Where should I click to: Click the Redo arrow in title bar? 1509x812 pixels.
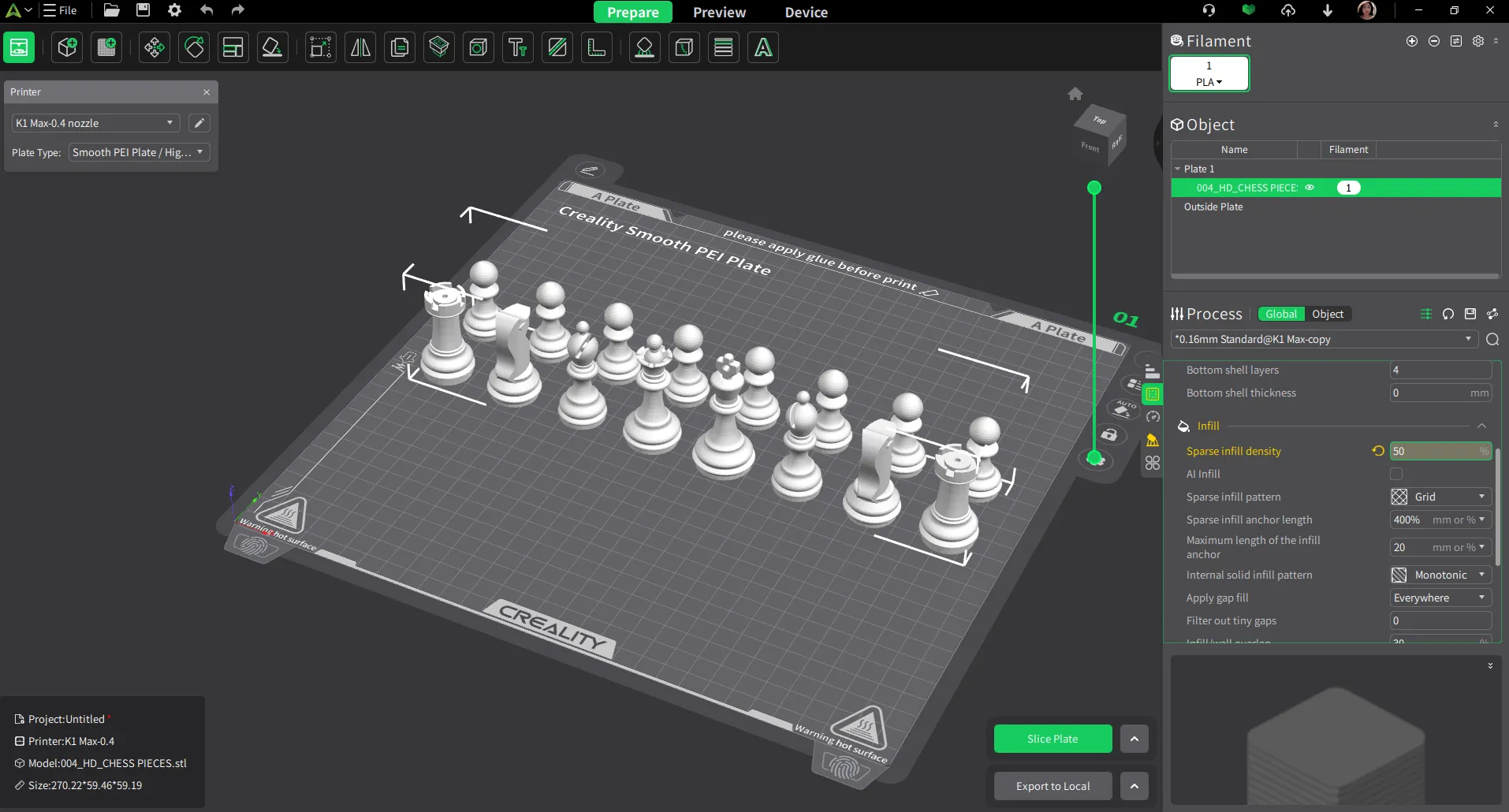tap(238, 10)
